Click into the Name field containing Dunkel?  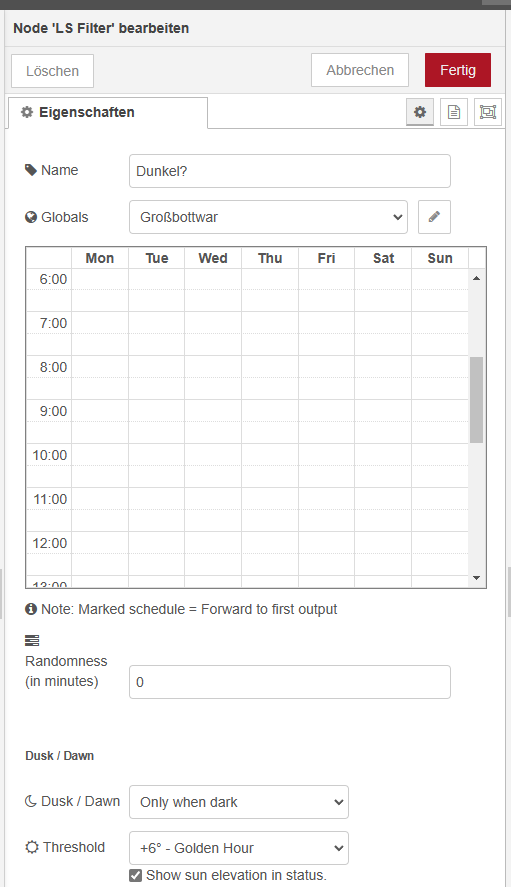point(290,171)
